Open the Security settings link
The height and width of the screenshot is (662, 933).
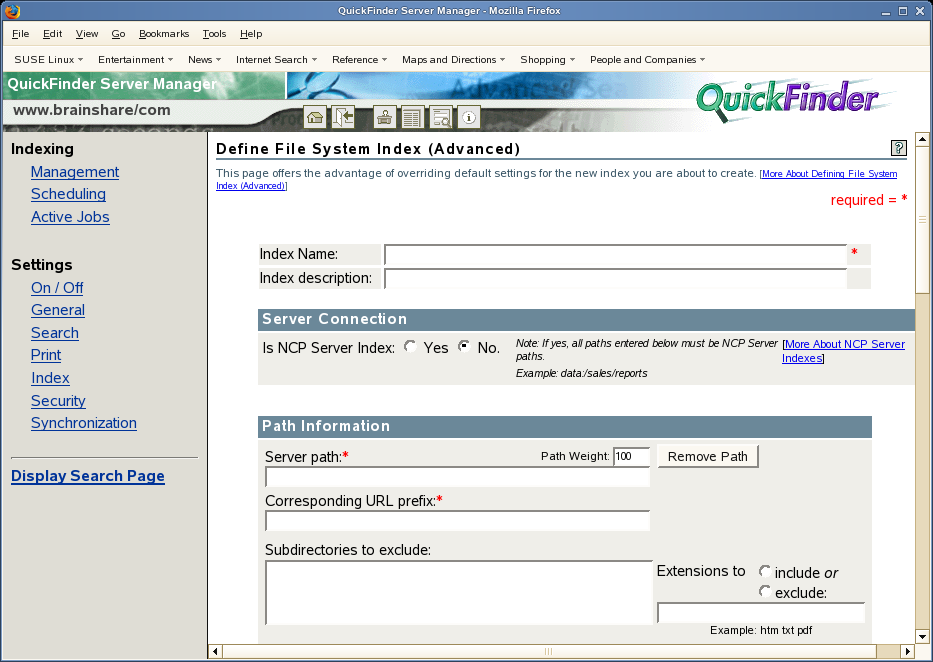58,401
